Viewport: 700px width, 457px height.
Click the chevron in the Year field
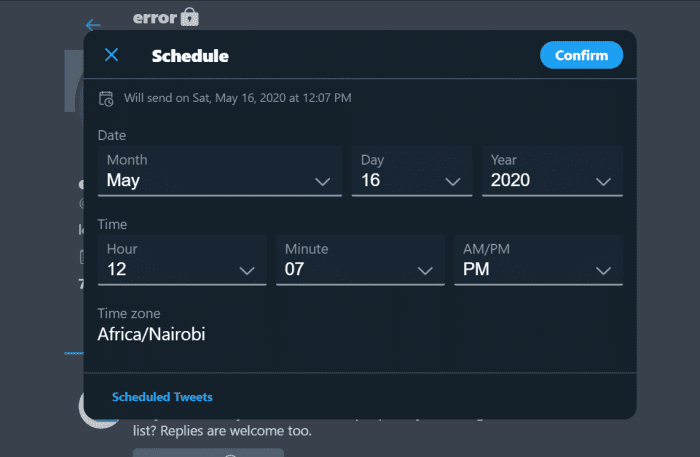(x=603, y=182)
